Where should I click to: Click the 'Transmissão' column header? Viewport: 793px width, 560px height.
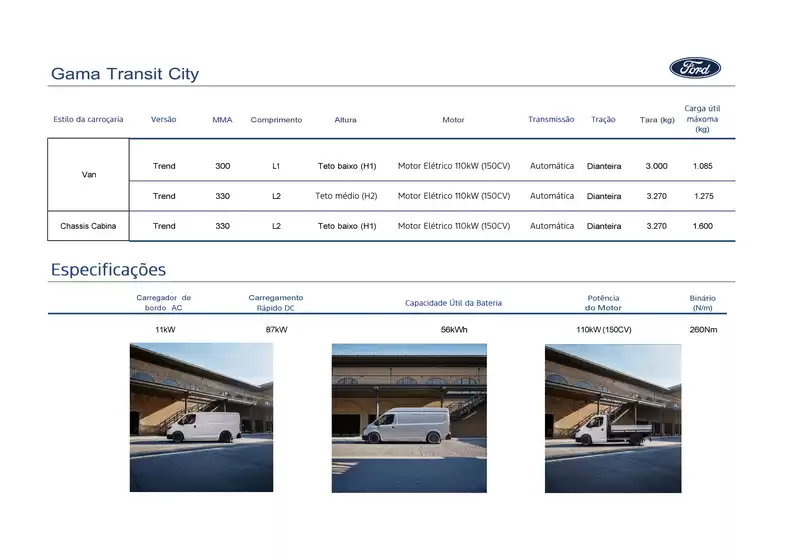(x=551, y=119)
